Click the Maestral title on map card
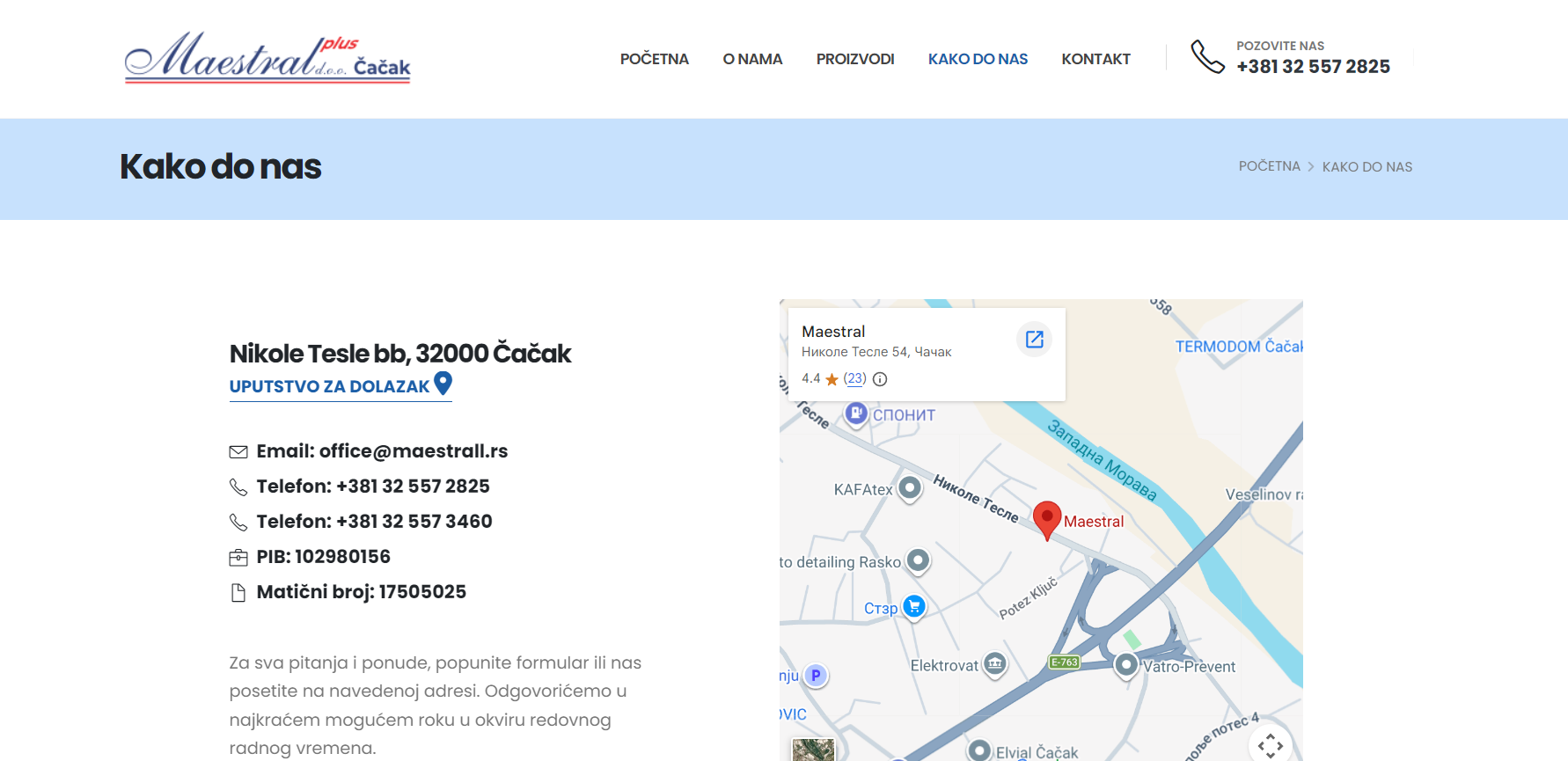This screenshot has height=761, width=1568. point(833,332)
